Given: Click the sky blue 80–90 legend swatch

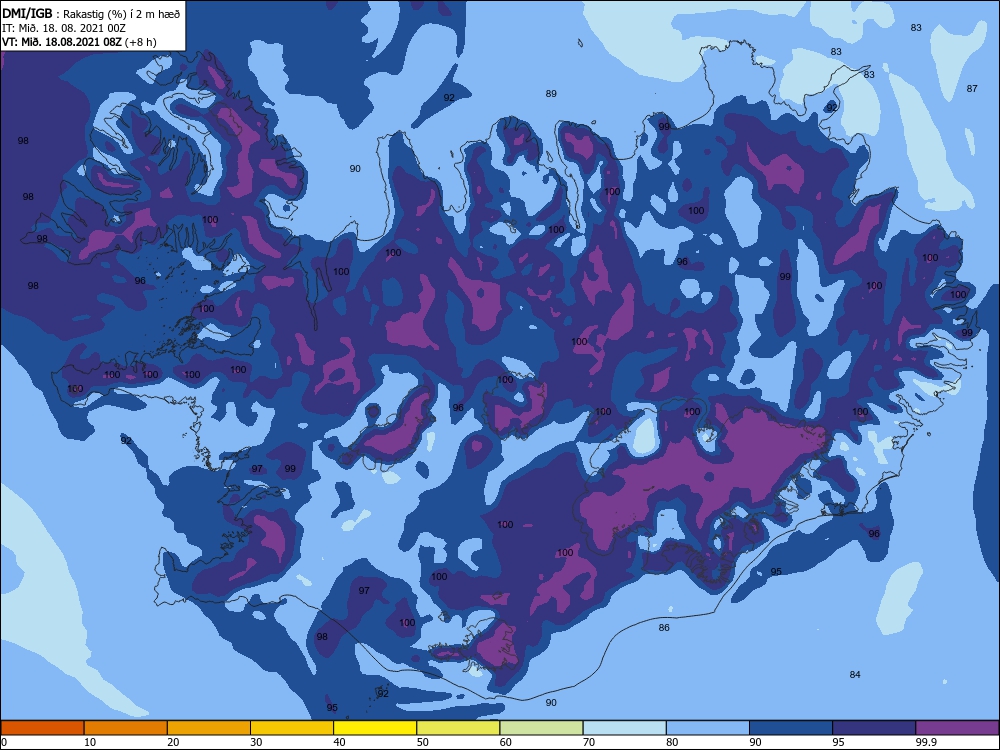Looking at the screenshot, I should pyautogui.click(x=708, y=728).
